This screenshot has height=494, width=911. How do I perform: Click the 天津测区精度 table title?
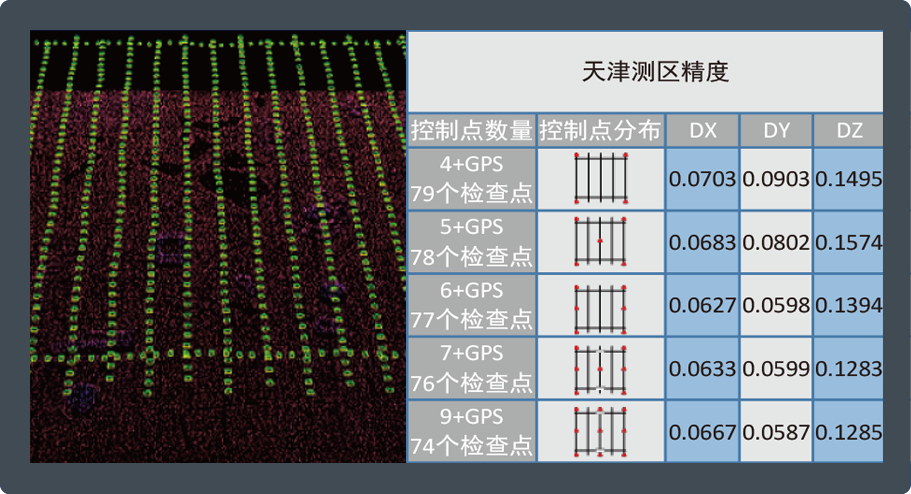645,72
